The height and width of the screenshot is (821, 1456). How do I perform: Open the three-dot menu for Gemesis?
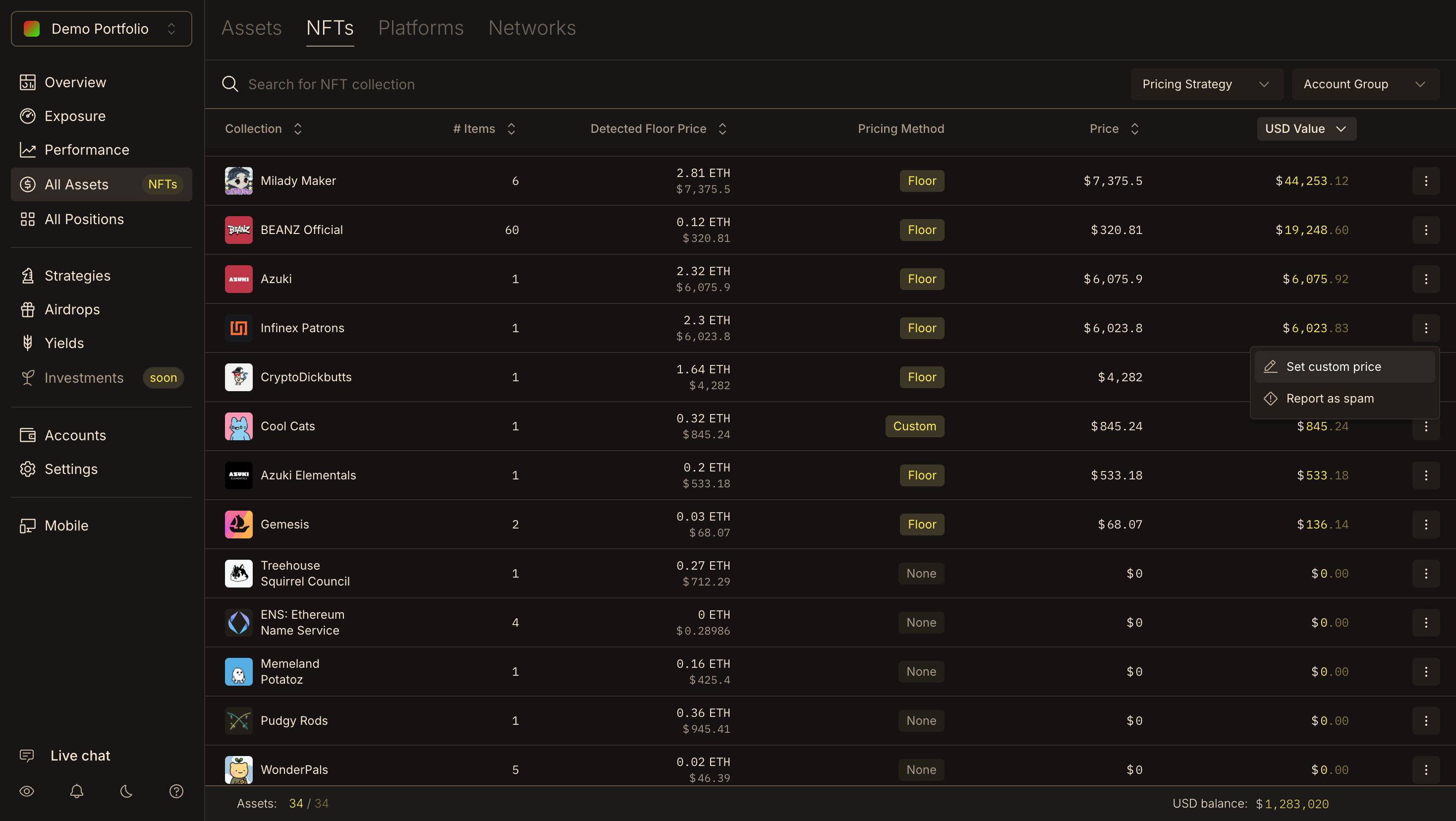click(1425, 525)
